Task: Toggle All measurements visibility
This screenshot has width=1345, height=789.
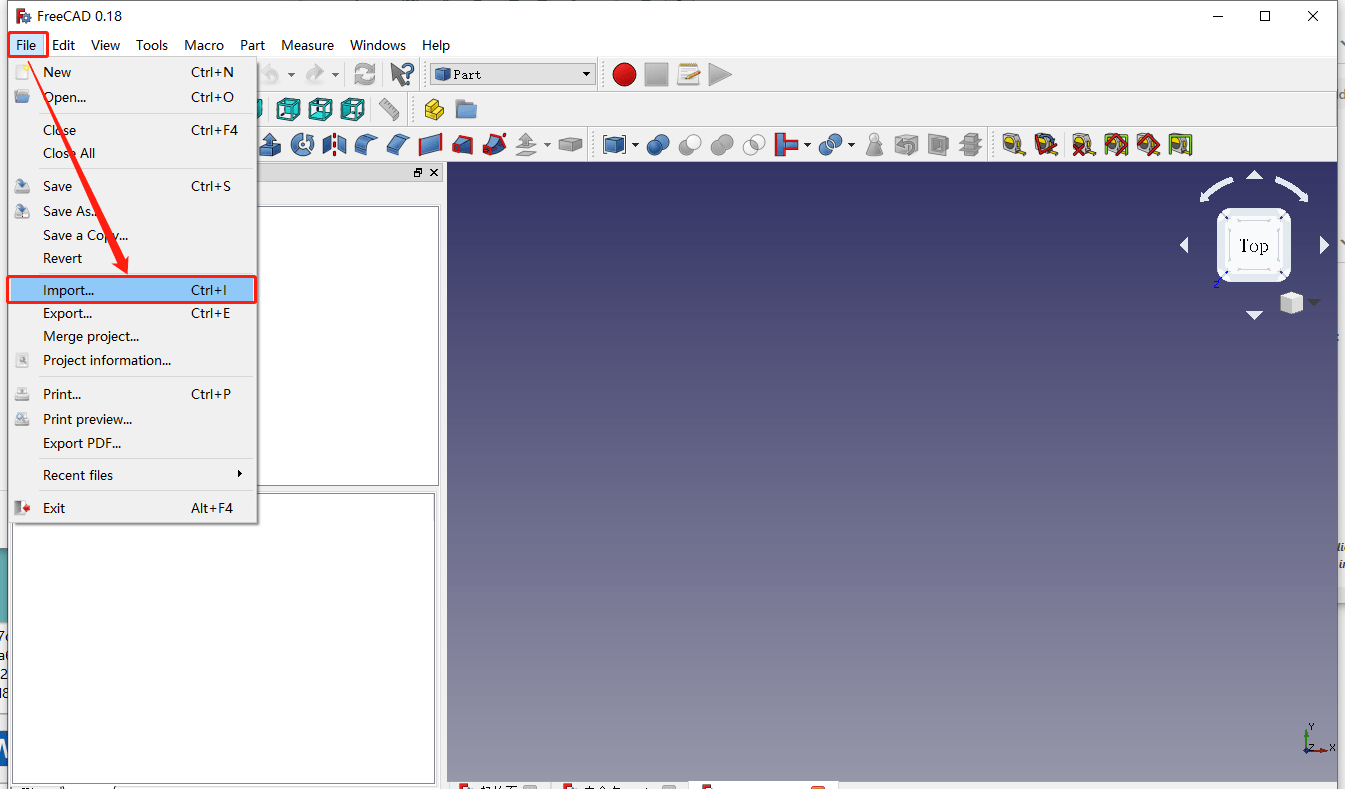Action: click(1113, 145)
